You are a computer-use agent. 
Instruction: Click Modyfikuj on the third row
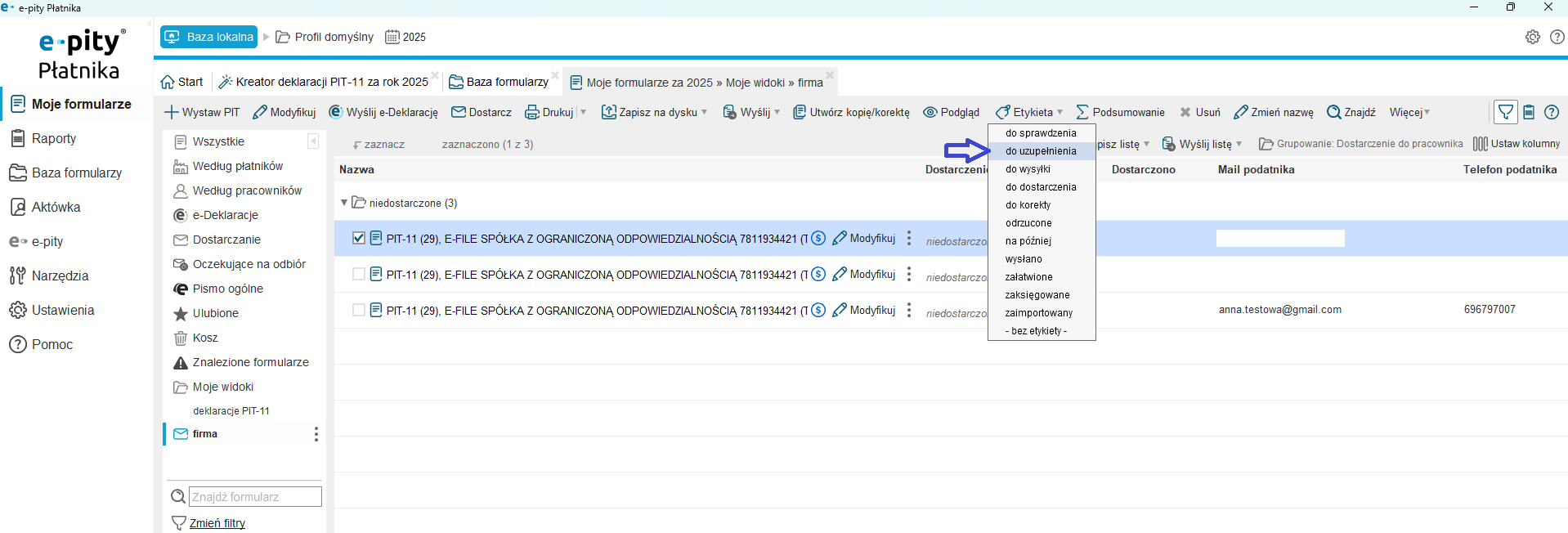pyautogui.click(x=864, y=311)
